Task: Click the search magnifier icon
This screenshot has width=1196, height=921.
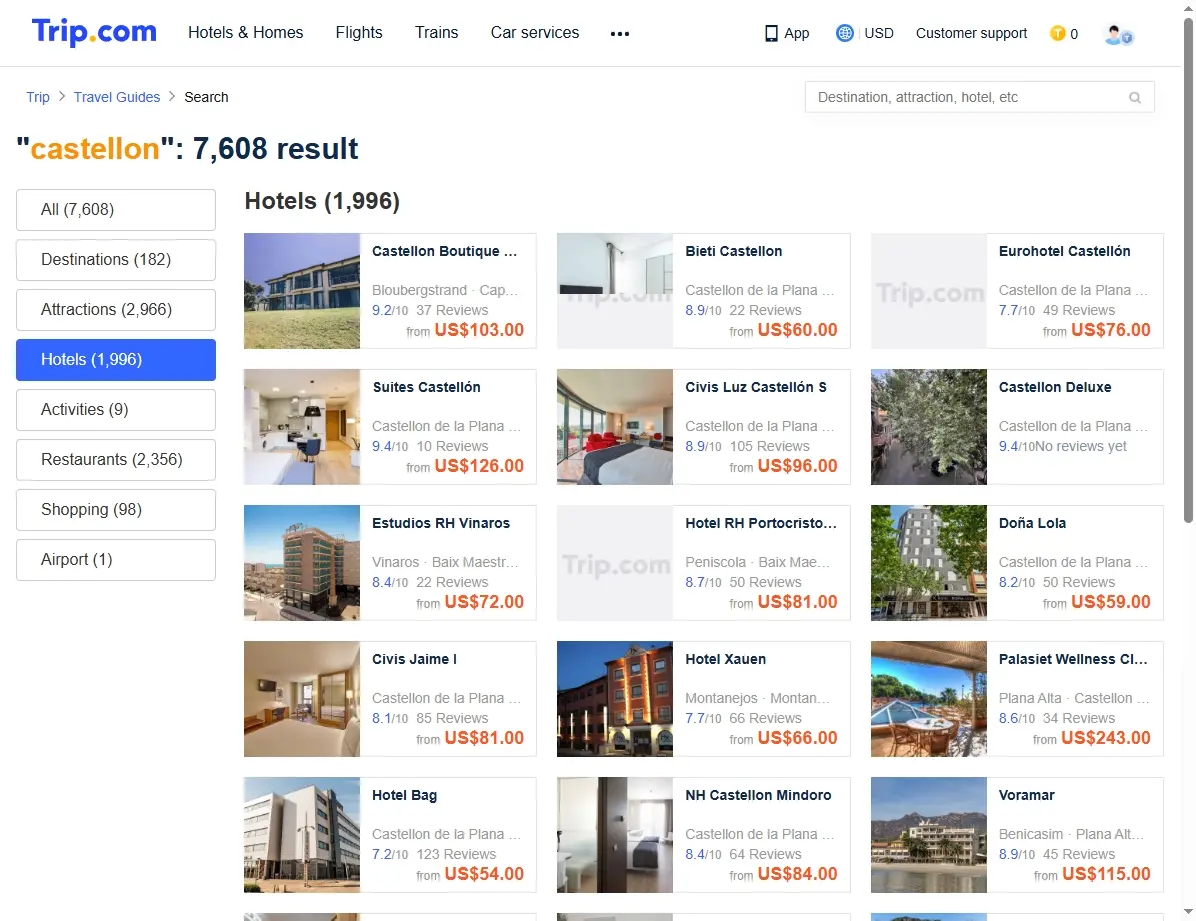Action: [x=1135, y=98]
